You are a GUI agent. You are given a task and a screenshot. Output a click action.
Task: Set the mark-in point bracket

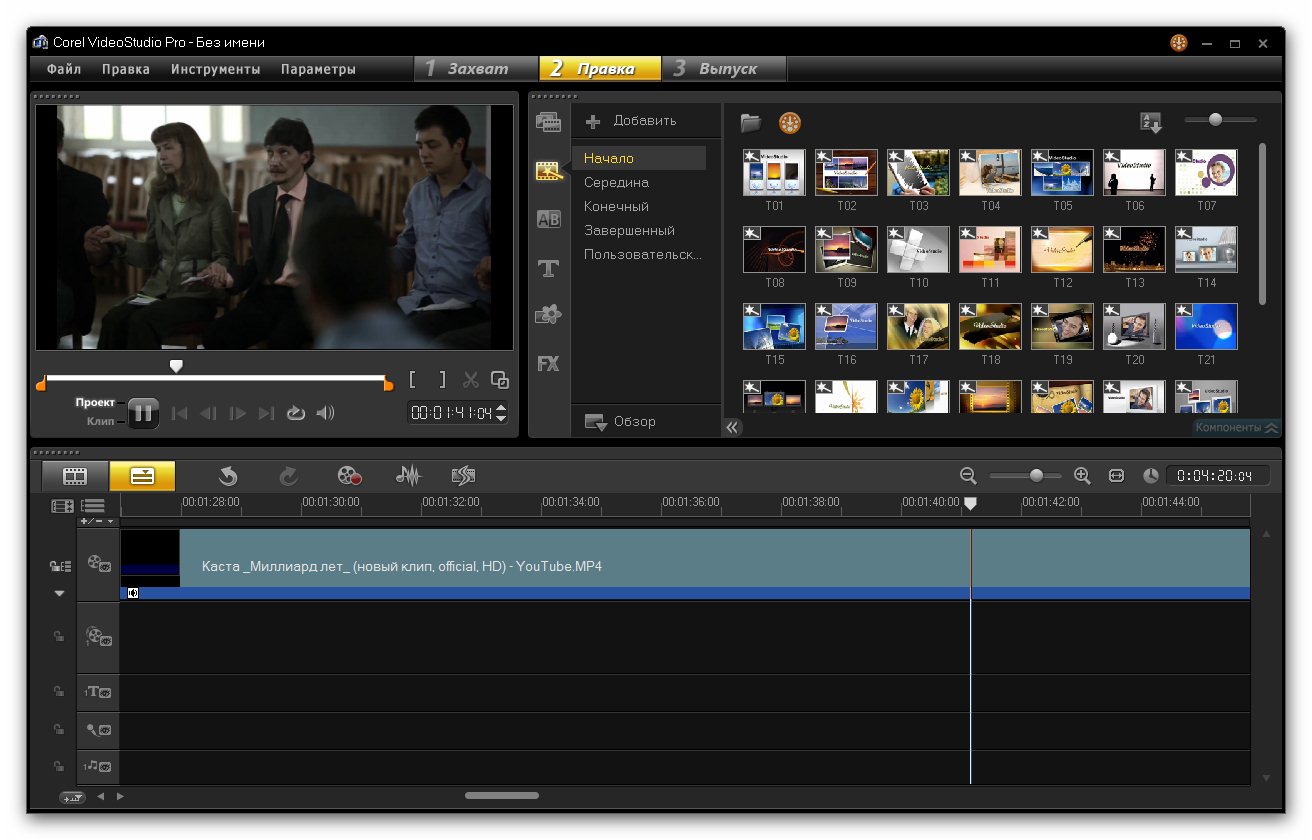(413, 380)
